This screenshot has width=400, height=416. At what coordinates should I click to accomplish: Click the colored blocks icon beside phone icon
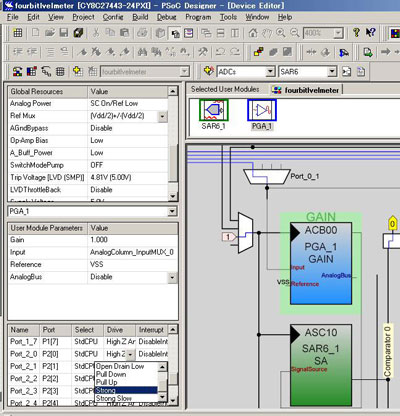pos(32,71)
